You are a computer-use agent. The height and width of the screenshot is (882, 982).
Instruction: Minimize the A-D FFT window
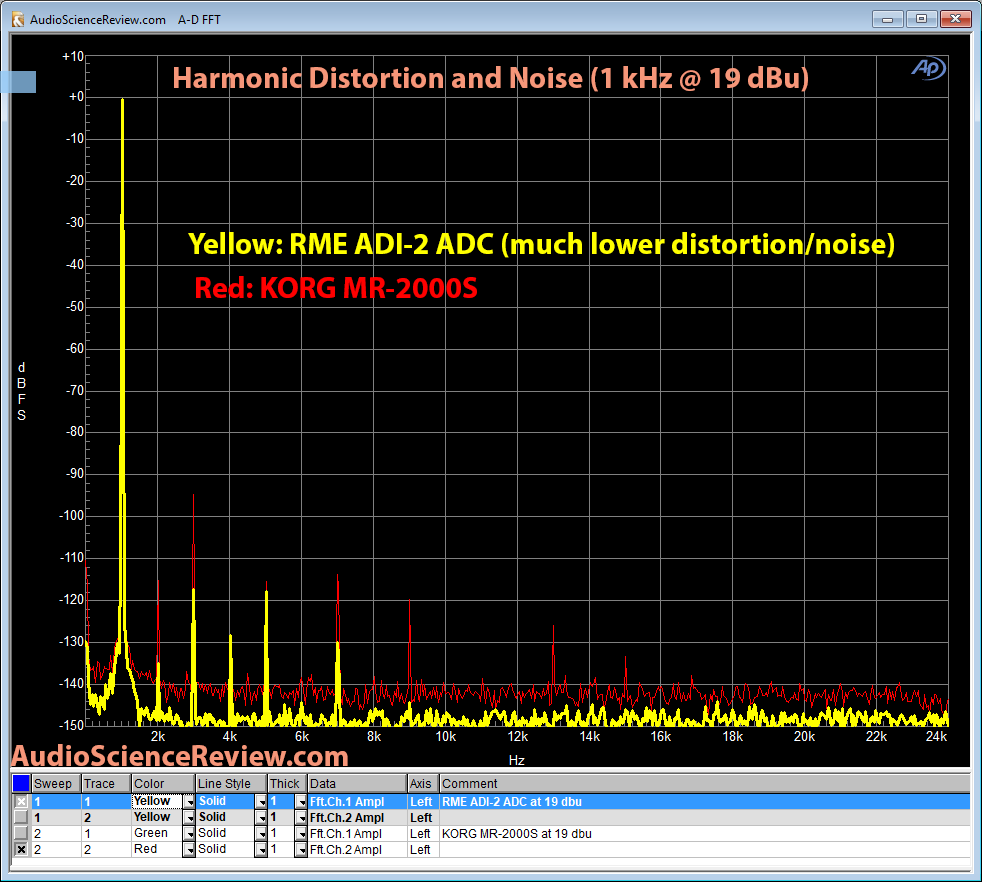tap(887, 19)
